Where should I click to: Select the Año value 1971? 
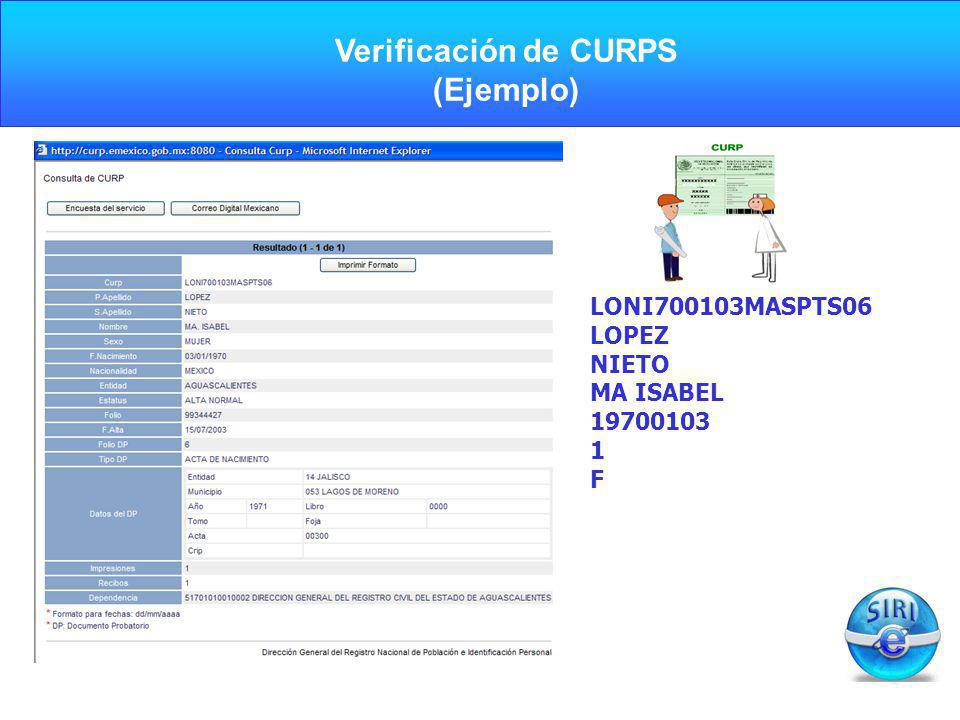[x=258, y=506]
